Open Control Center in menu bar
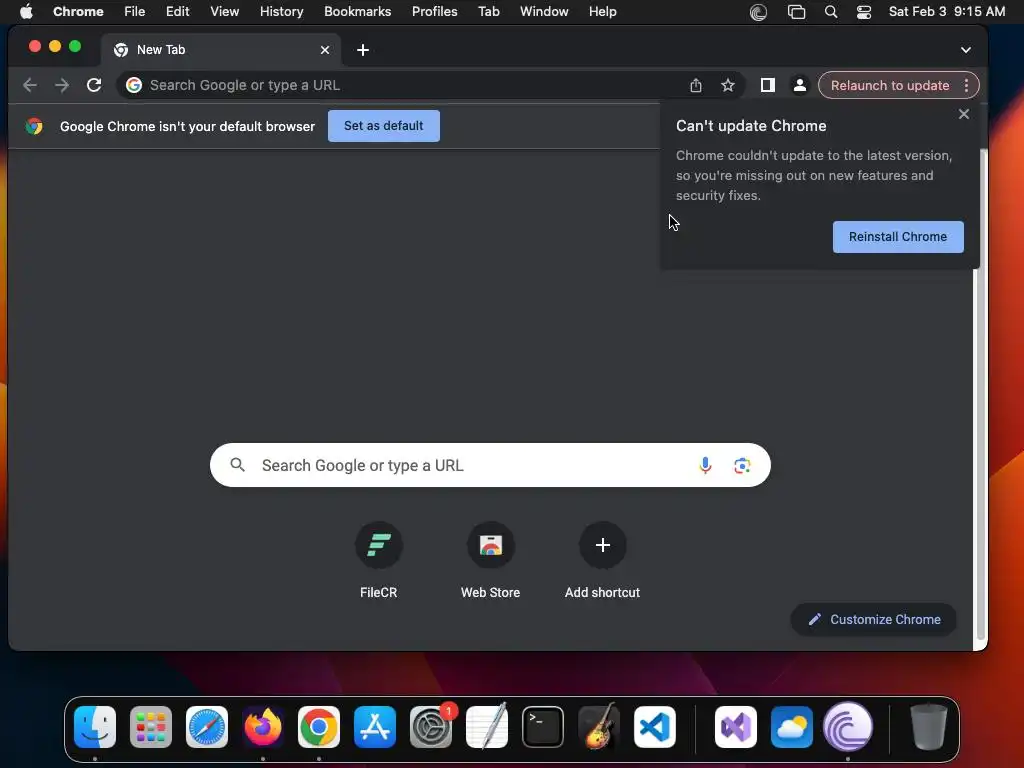 coord(863,12)
